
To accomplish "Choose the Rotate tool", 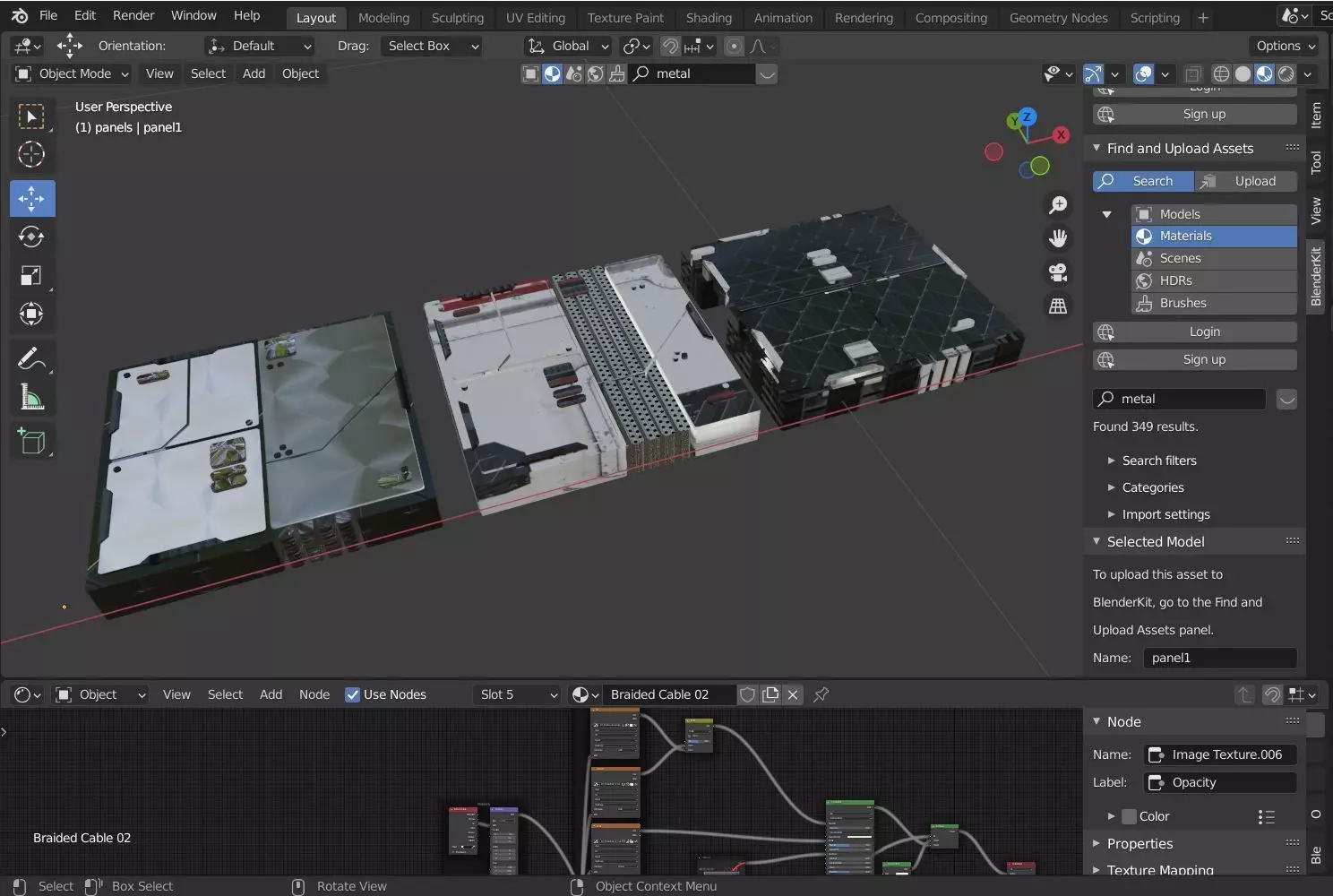I will pos(32,237).
